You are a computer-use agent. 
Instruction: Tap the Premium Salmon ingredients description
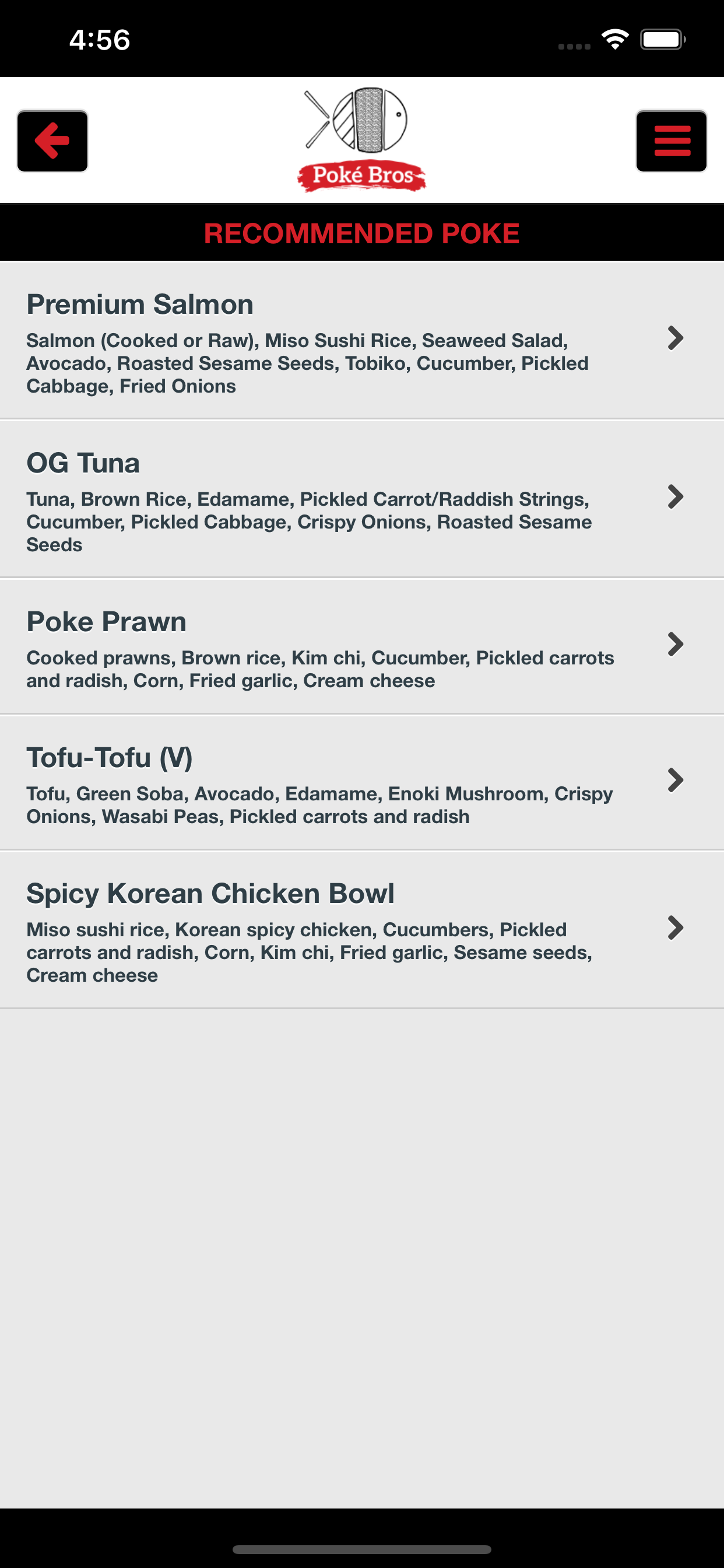pyautogui.click(x=307, y=363)
